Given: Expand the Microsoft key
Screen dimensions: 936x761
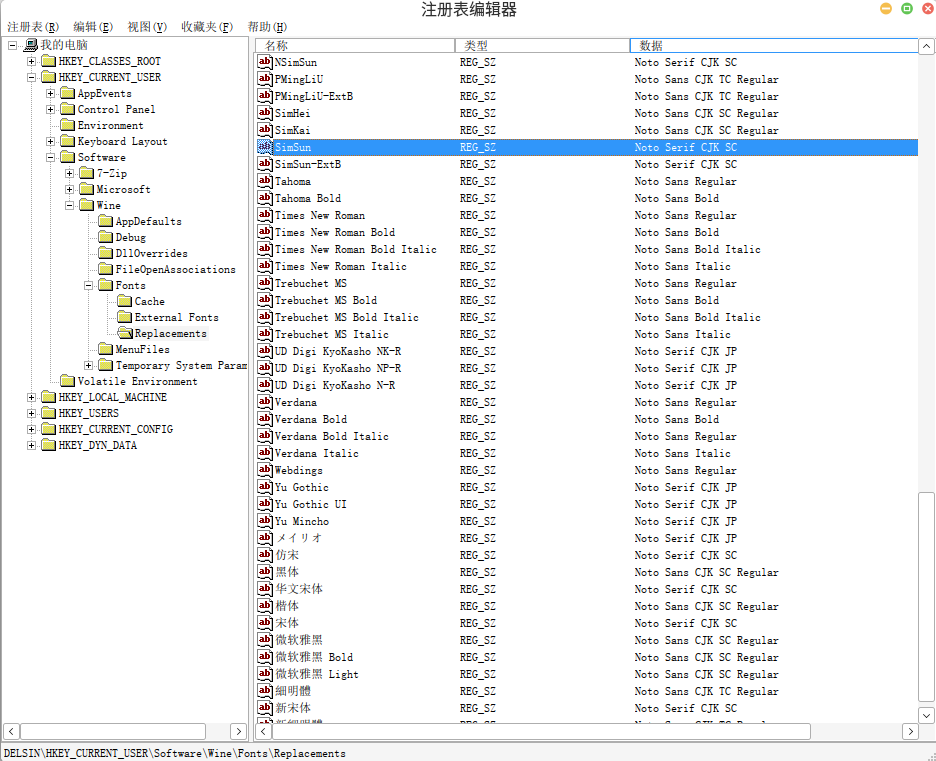Looking at the screenshot, I should (69, 190).
